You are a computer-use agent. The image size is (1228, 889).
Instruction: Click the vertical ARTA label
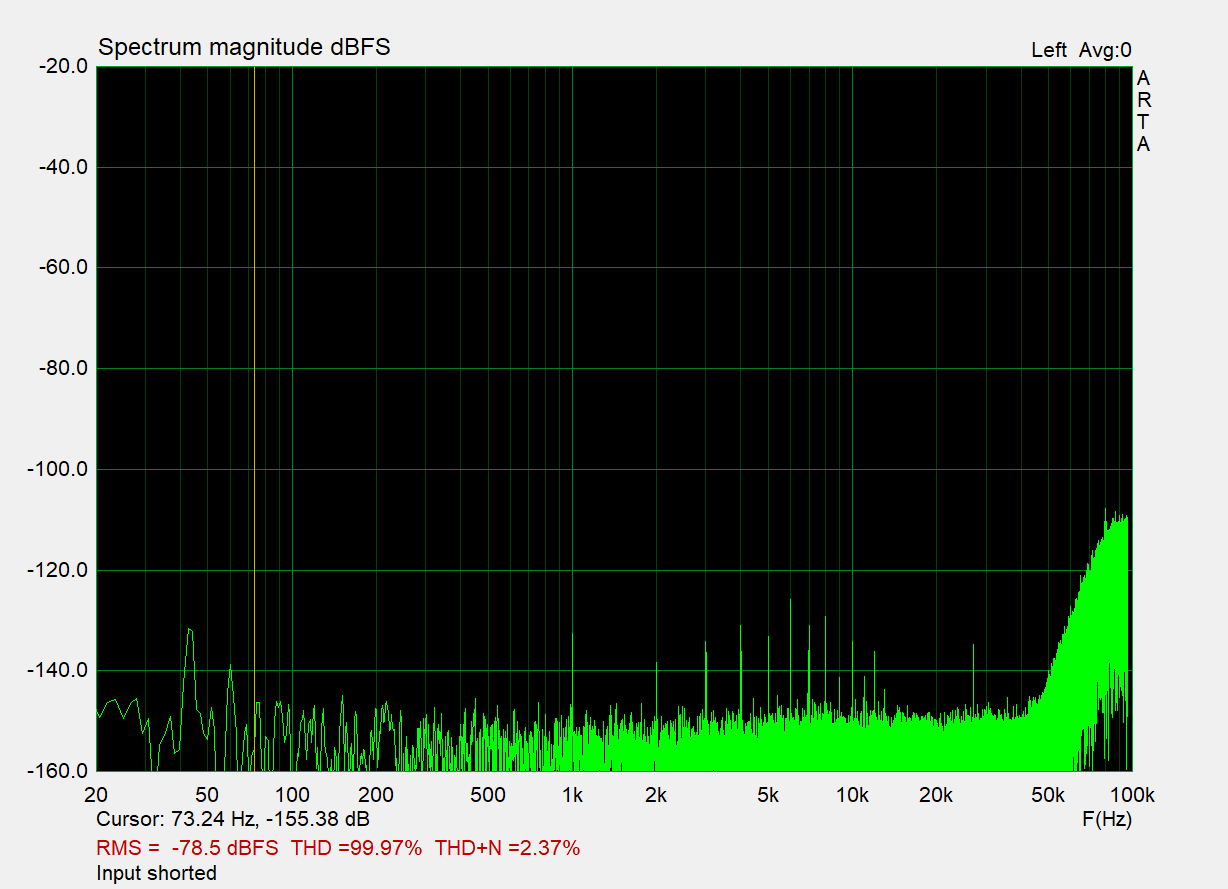[x=1143, y=111]
